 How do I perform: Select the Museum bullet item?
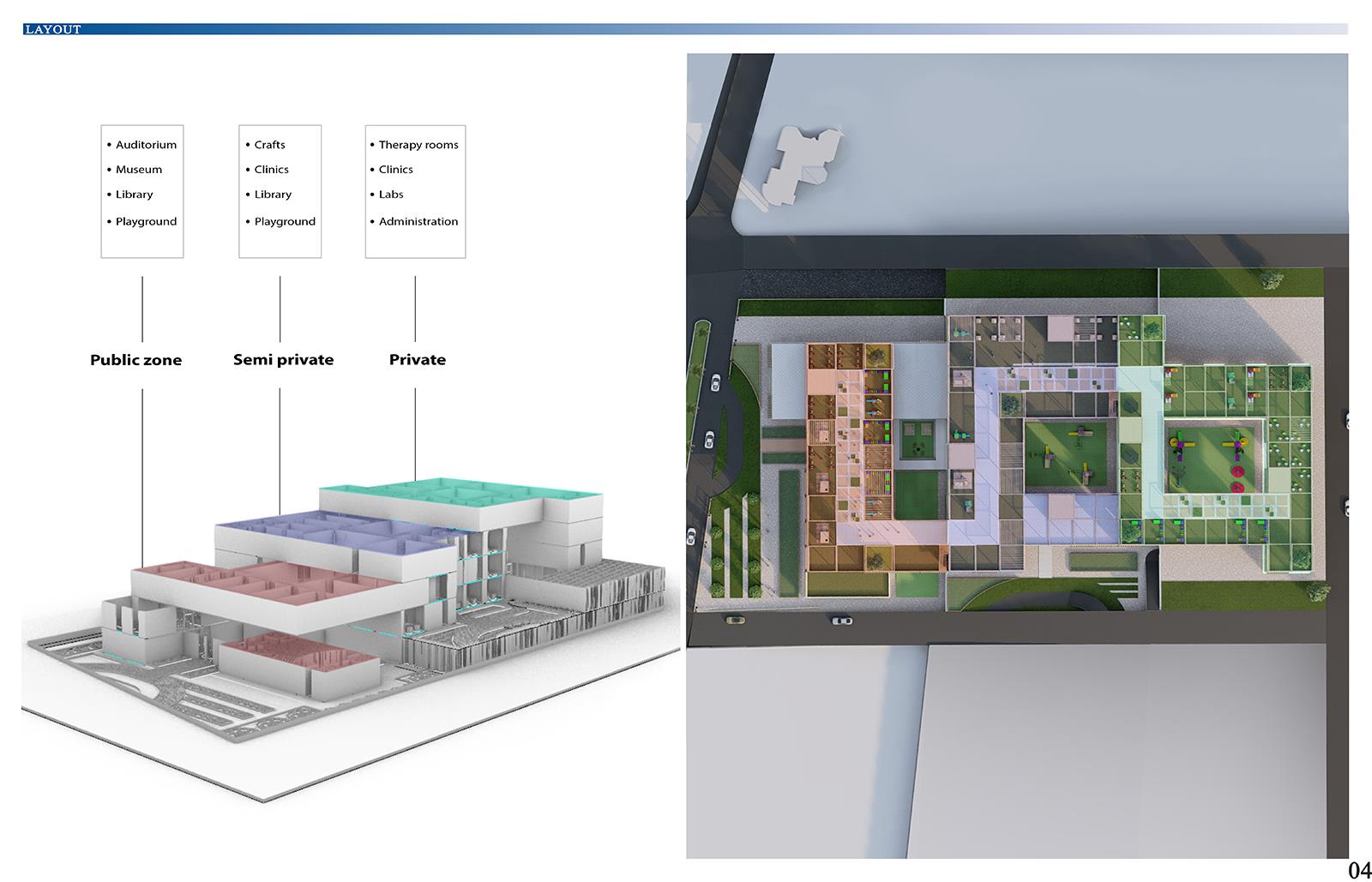tap(139, 170)
